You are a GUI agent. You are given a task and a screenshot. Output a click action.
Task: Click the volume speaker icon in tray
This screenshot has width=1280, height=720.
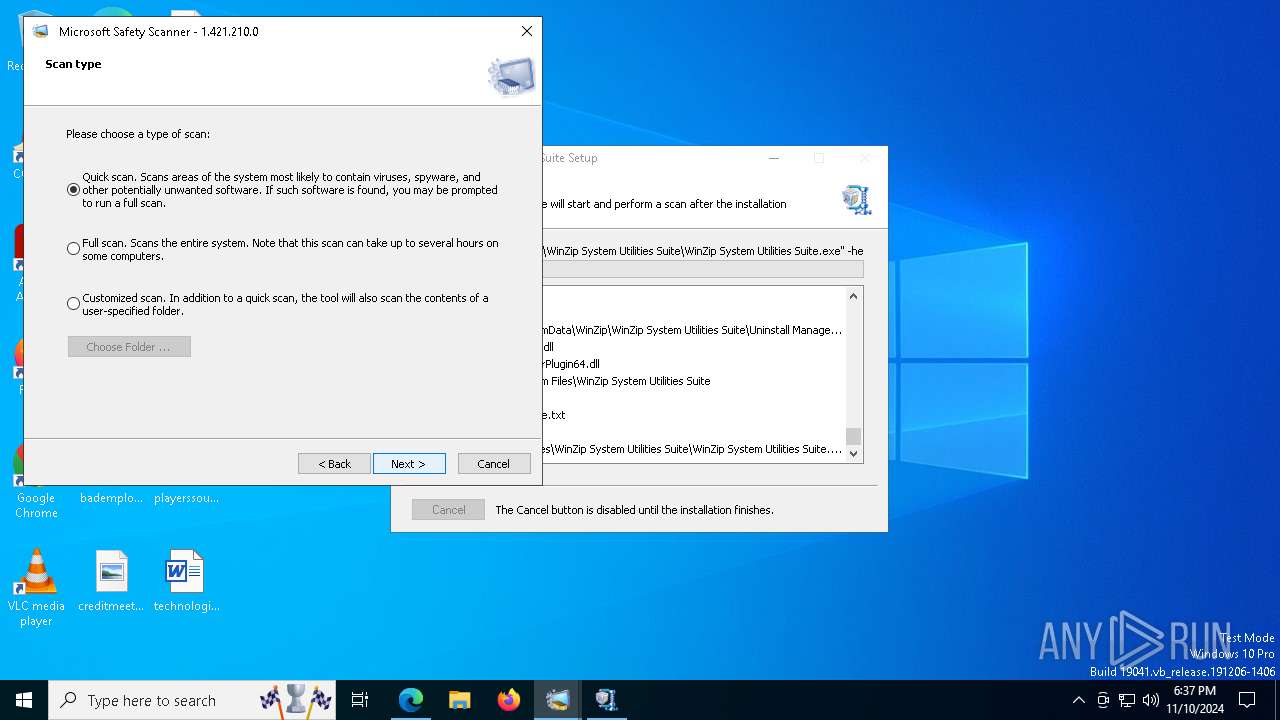(1151, 700)
